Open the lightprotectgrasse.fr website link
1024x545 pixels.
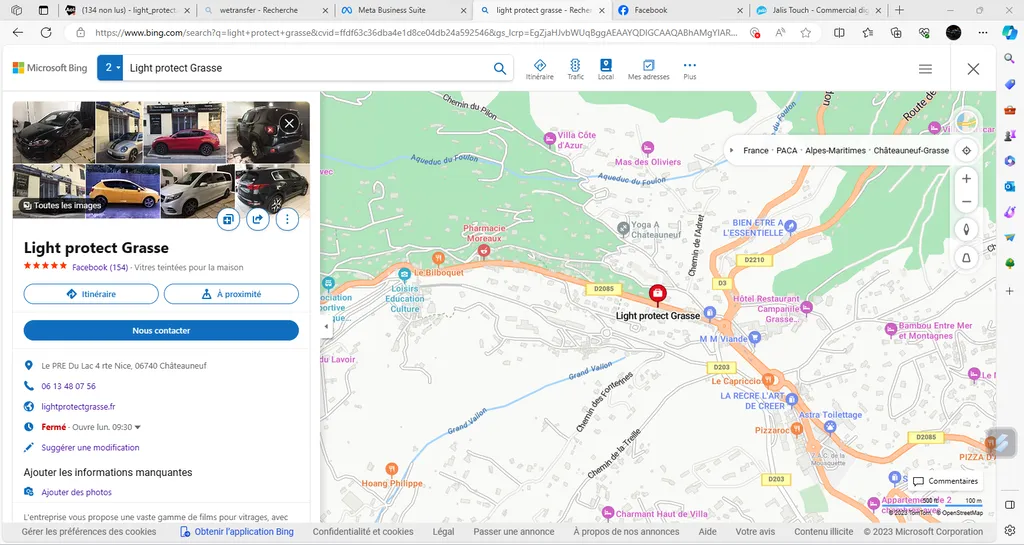click(x=78, y=407)
